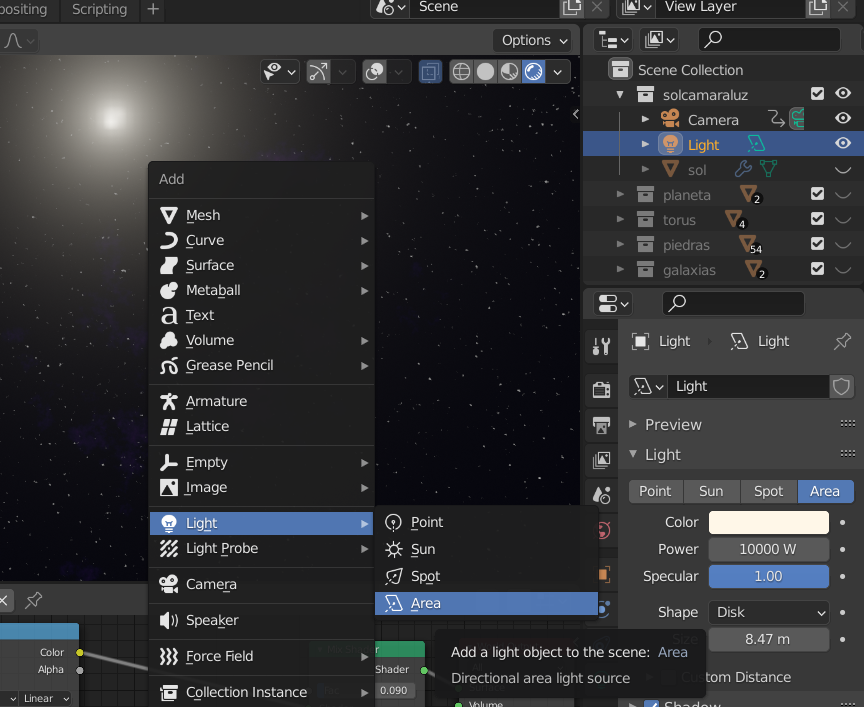This screenshot has height=707, width=864.
Task: Switch to the Scripting workspace tab
Action: coord(100,9)
